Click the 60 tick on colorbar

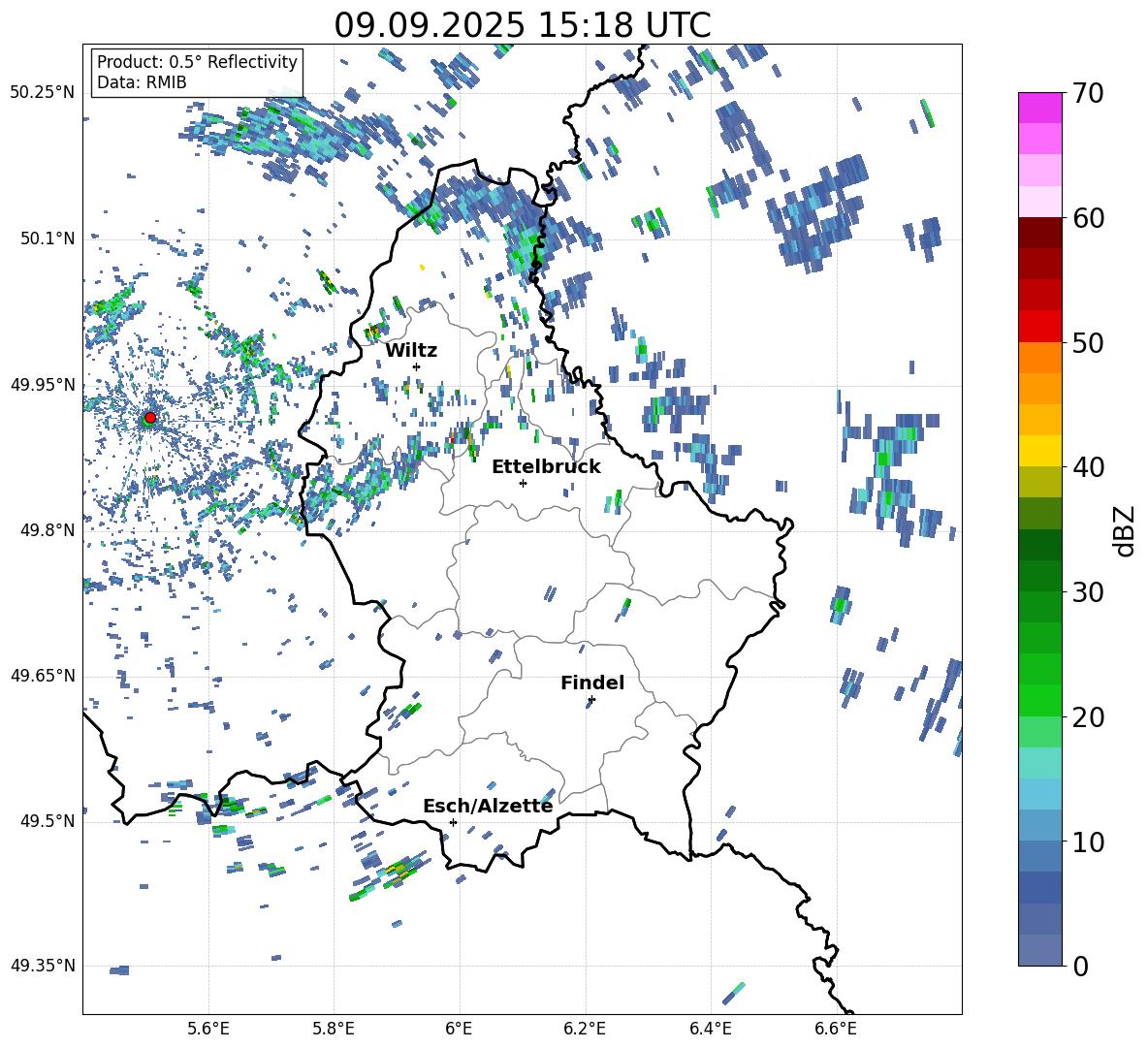(x=1089, y=218)
